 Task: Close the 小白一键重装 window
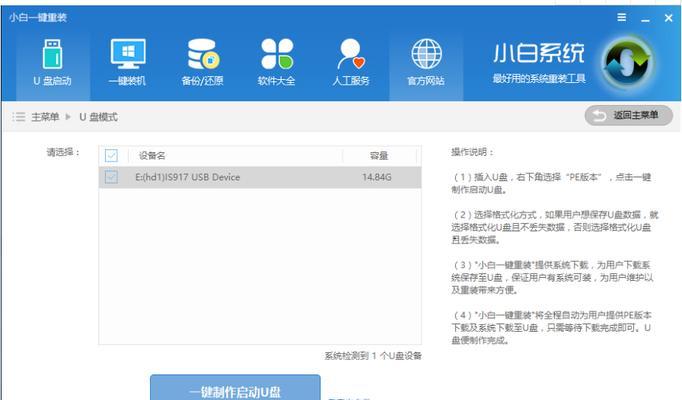(x=669, y=18)
